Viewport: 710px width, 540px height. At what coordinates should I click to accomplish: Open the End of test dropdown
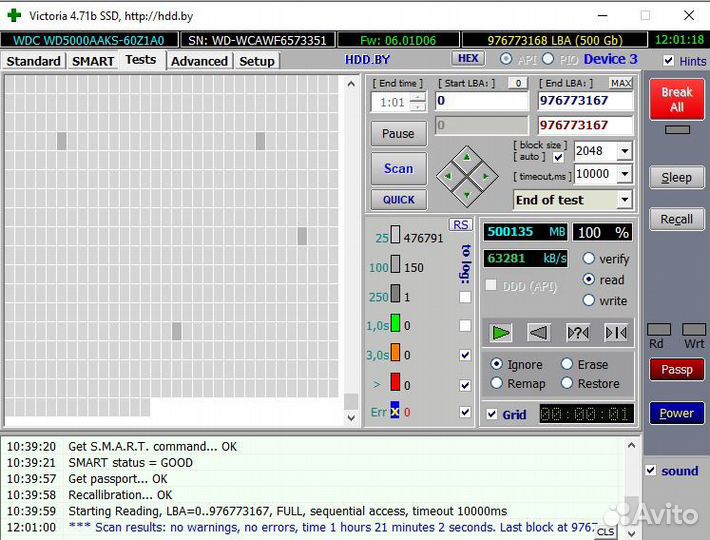click(x=625, y=199)
